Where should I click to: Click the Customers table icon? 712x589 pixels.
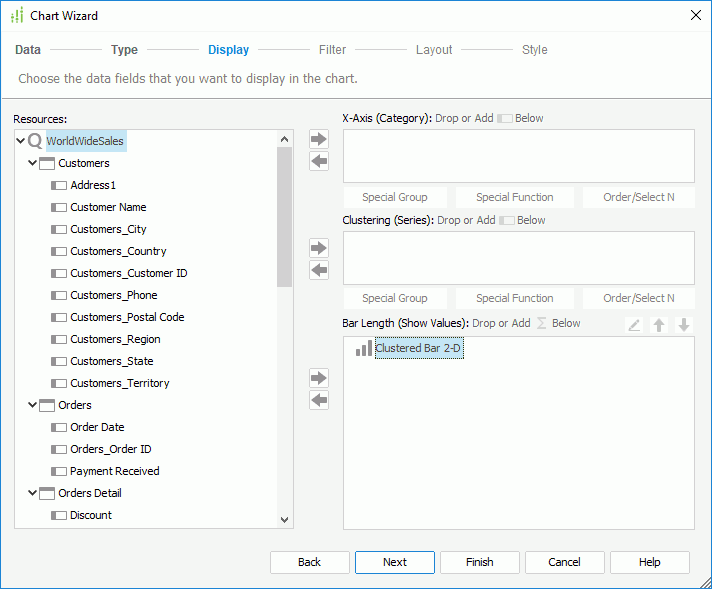pos(47,163)
